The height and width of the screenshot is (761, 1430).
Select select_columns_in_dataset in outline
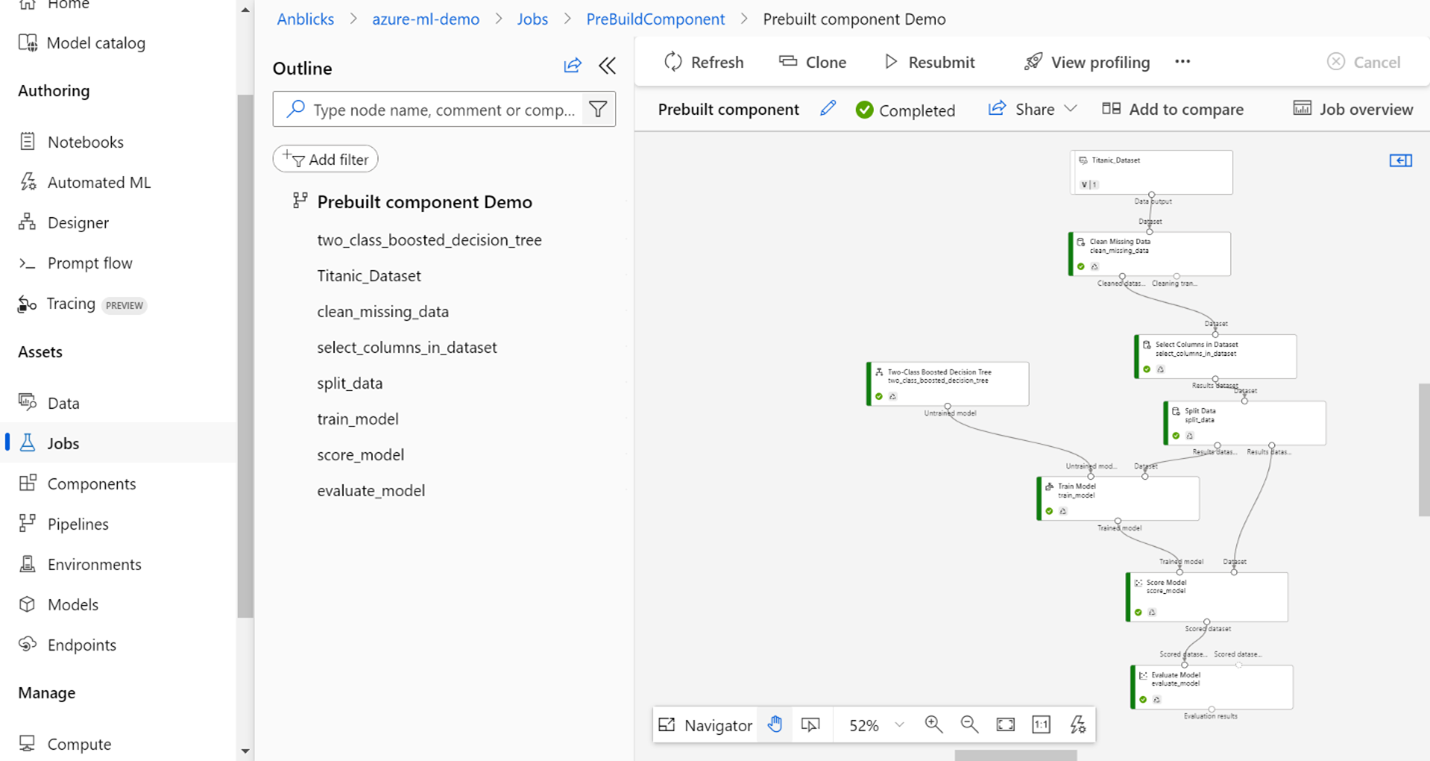pyautogui.click(x=407, y=348)
